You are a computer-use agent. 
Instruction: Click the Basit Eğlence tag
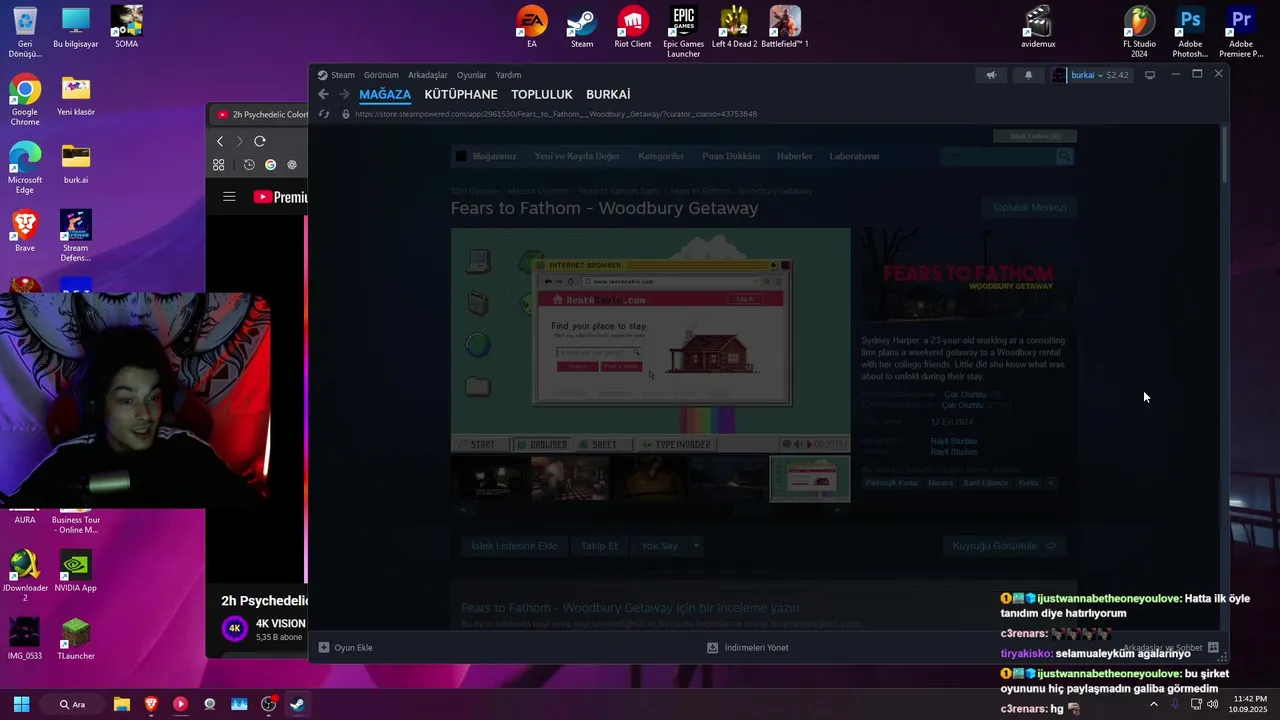point(986,483)
